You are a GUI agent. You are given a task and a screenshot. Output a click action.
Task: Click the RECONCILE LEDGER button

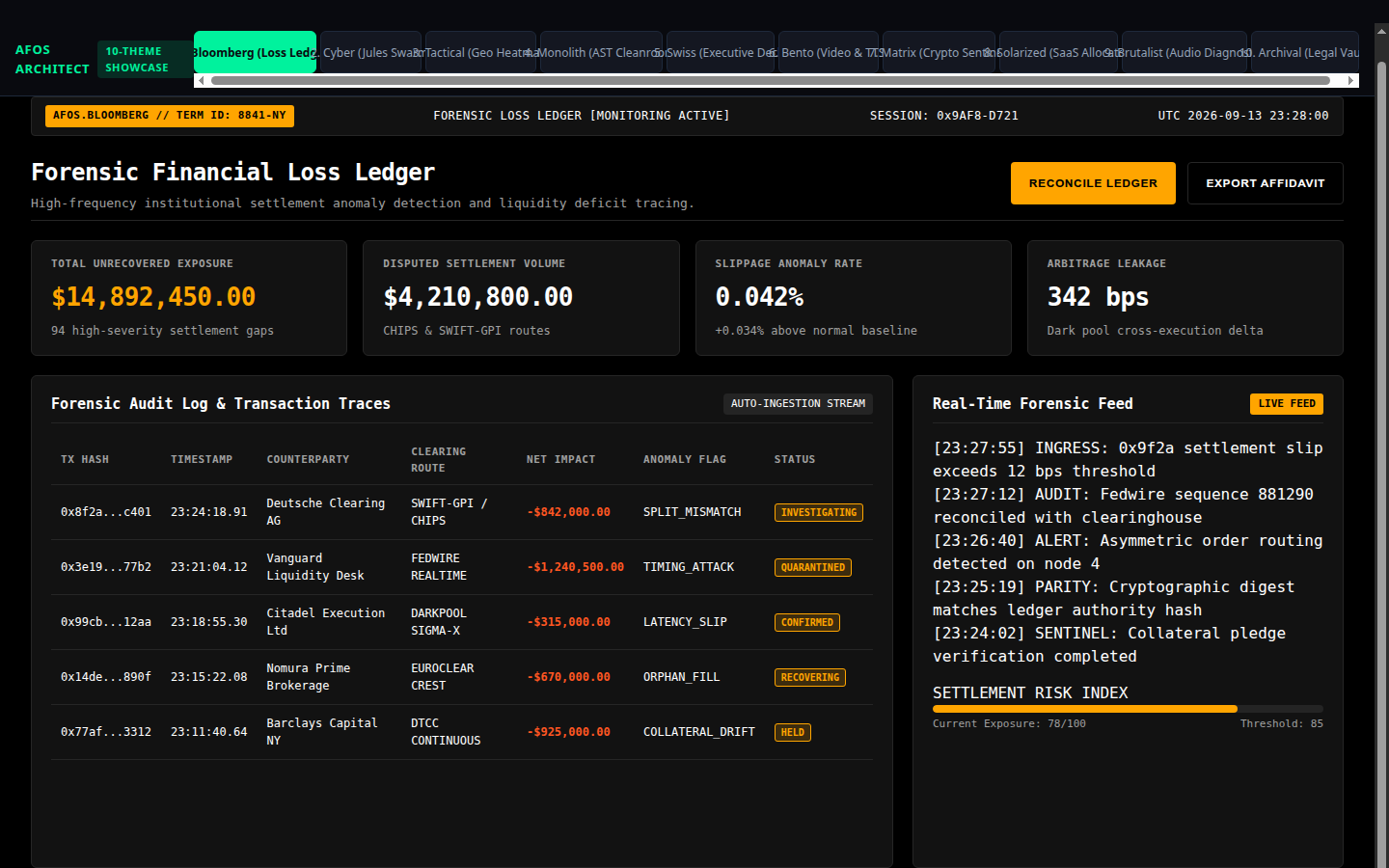(1093, 183)
